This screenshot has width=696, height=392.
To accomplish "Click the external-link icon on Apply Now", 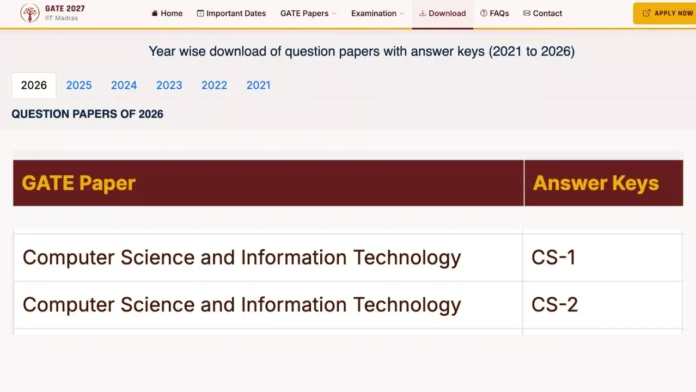I will point(646,13).
